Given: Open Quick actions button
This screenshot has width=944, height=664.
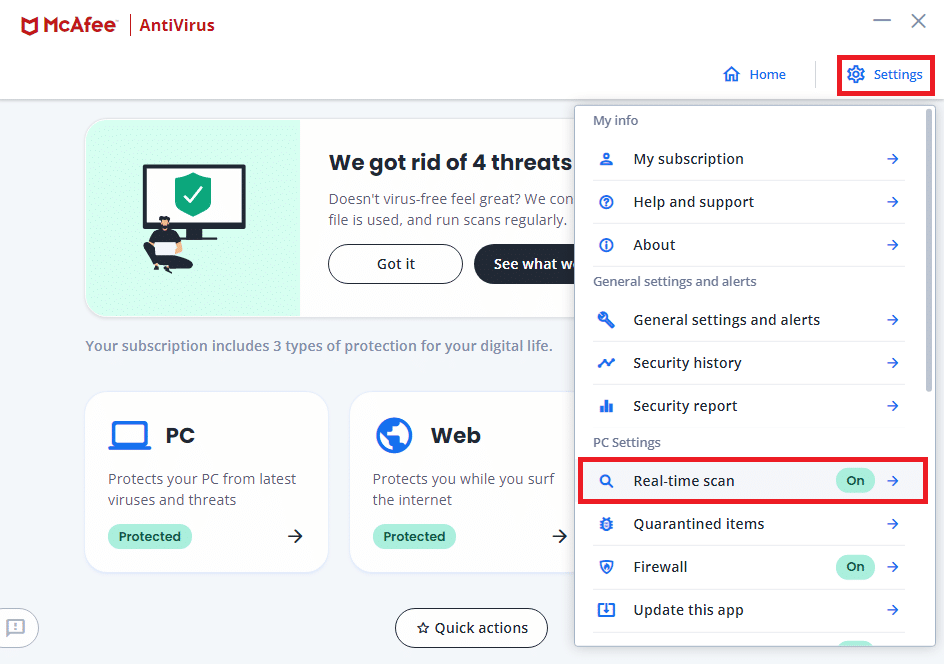Looking at the screenshot, I should click(471, 628).
